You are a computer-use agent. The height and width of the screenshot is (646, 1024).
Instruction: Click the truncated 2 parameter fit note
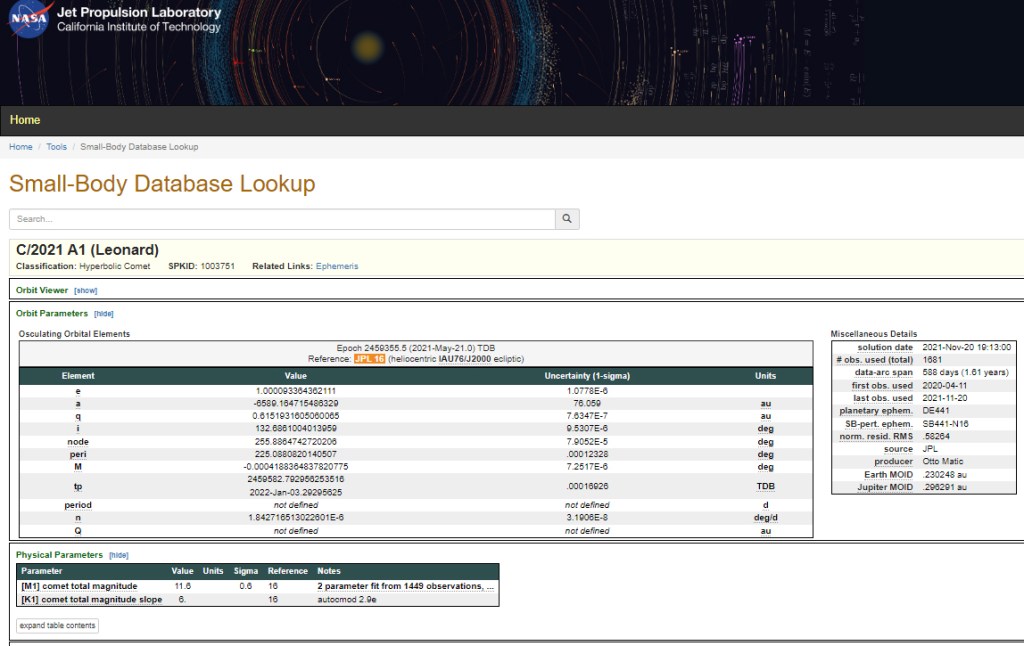(405, 586)
